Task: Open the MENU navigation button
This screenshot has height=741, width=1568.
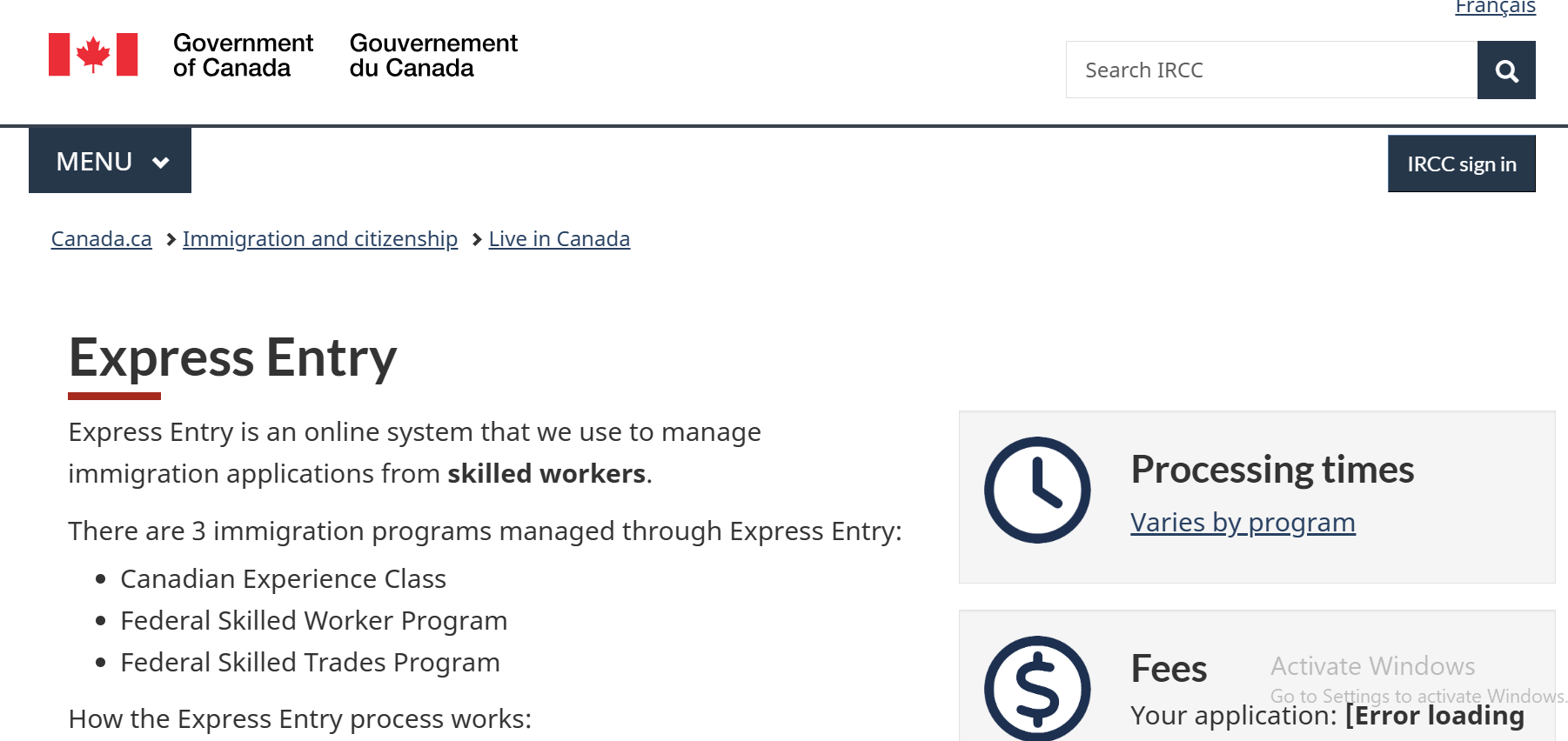Action: tap(110, 160)
